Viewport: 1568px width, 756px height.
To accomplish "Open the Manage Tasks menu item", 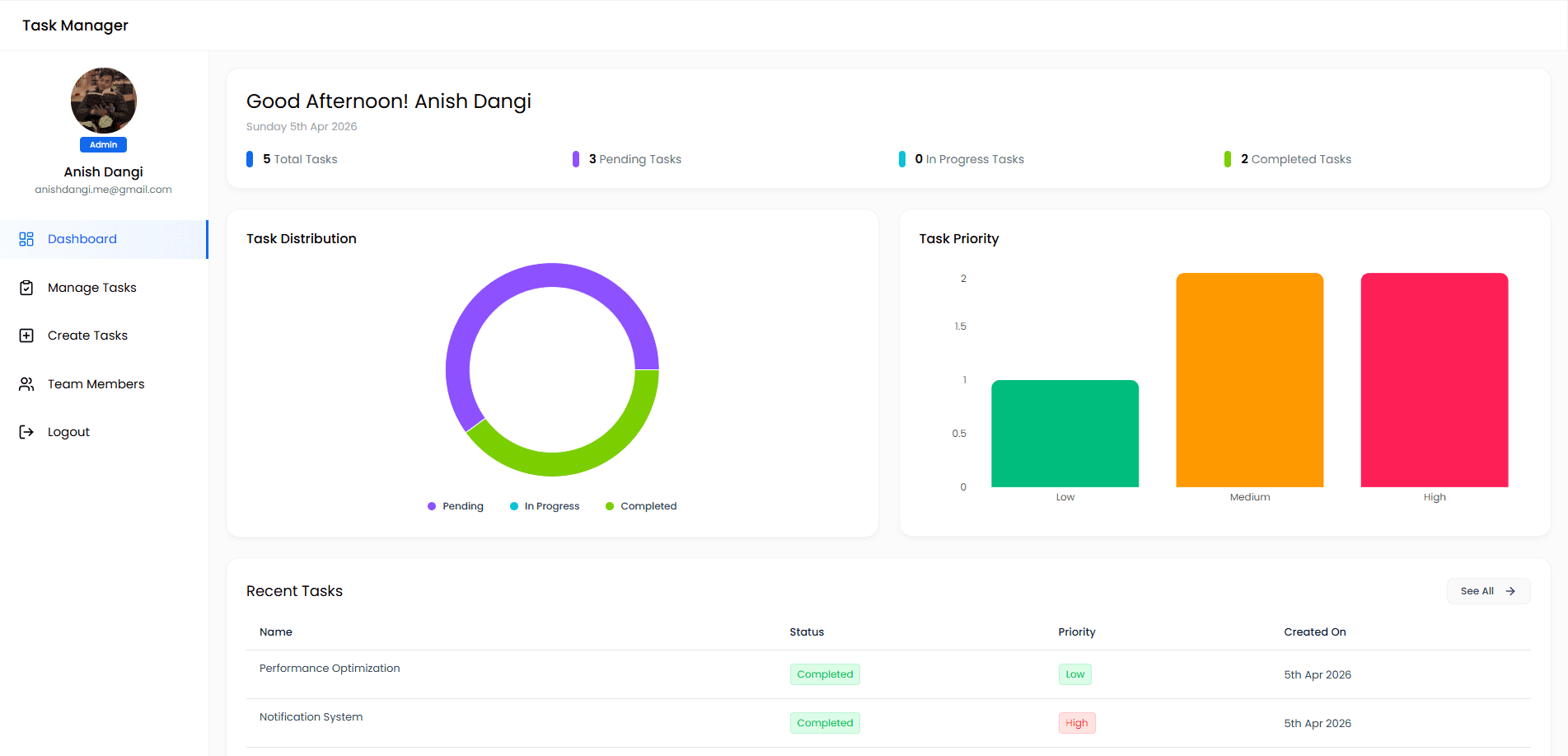I will pos(91,288).
